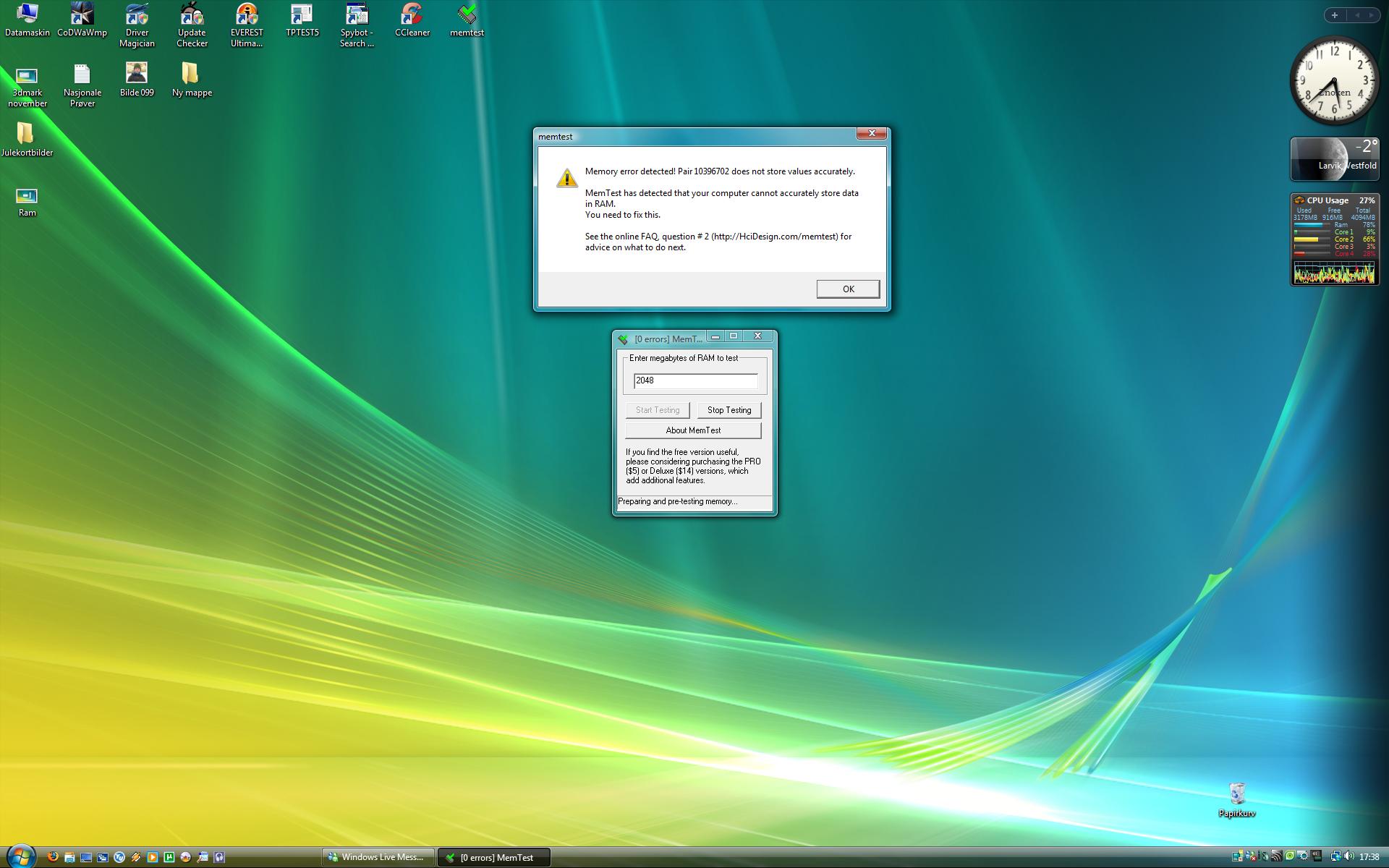Select the Julekortbilder folder icon
1389x868 pixels.
click(x=27, y=140)
